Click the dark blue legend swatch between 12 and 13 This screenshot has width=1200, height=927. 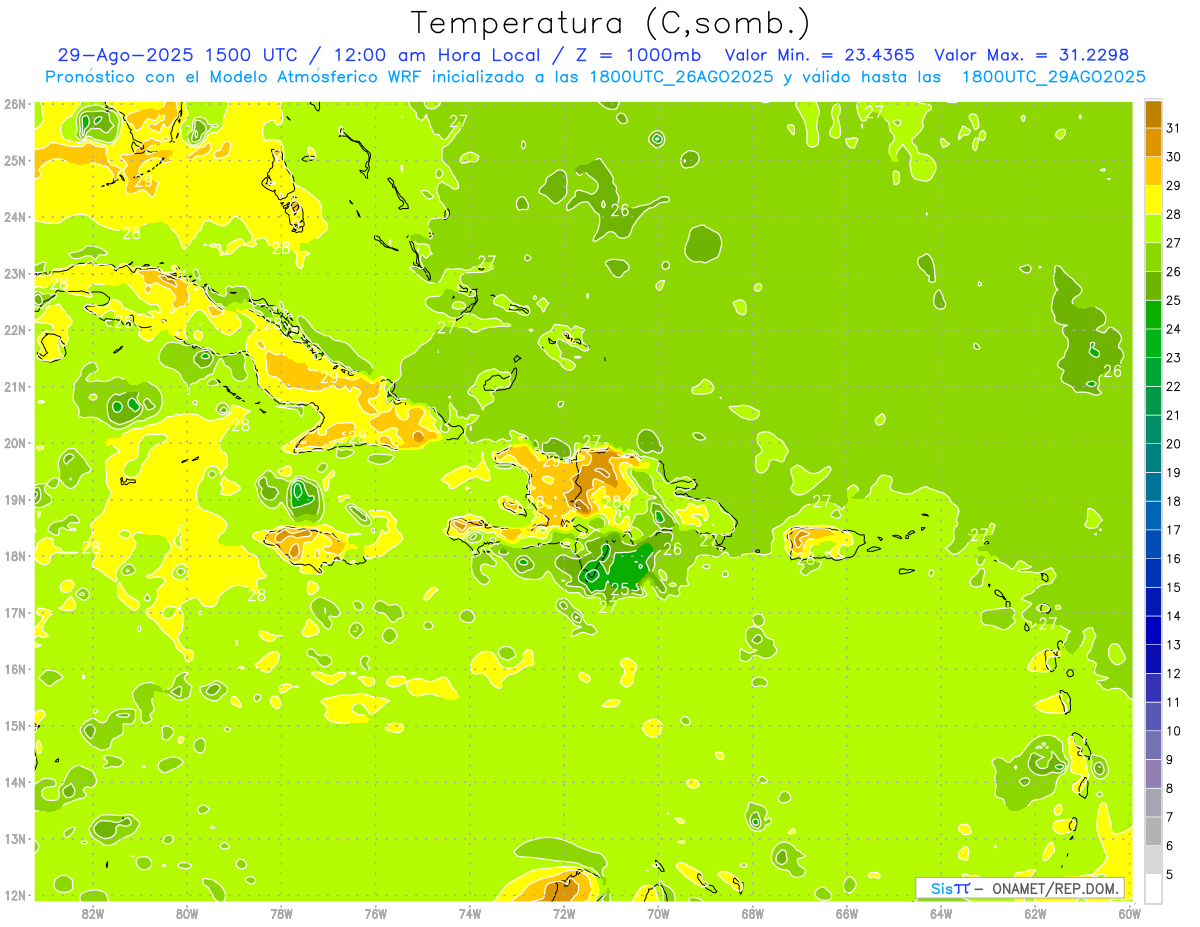coord(1153,659)
